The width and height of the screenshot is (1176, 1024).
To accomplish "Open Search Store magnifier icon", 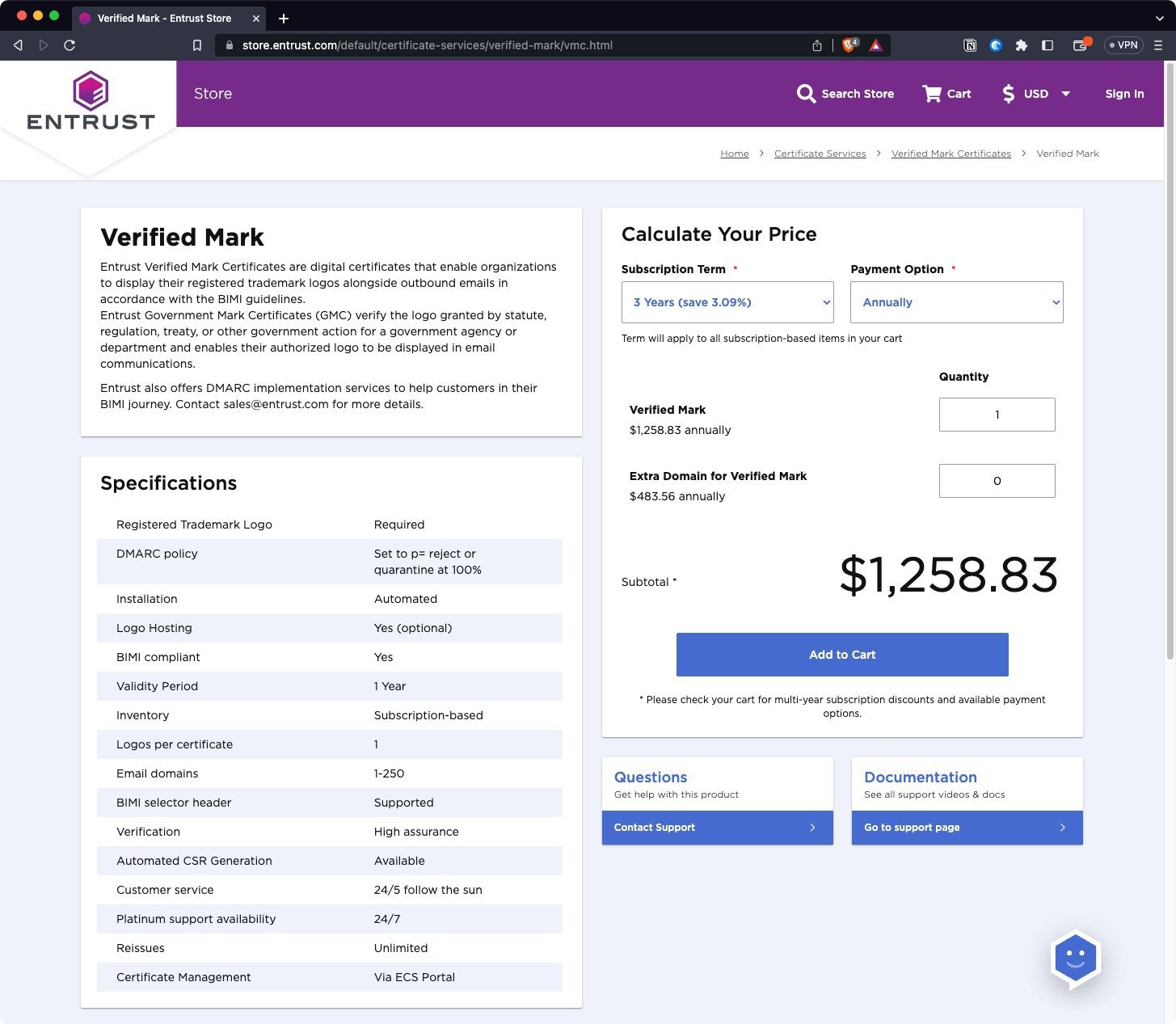I will tap(806, 94).
